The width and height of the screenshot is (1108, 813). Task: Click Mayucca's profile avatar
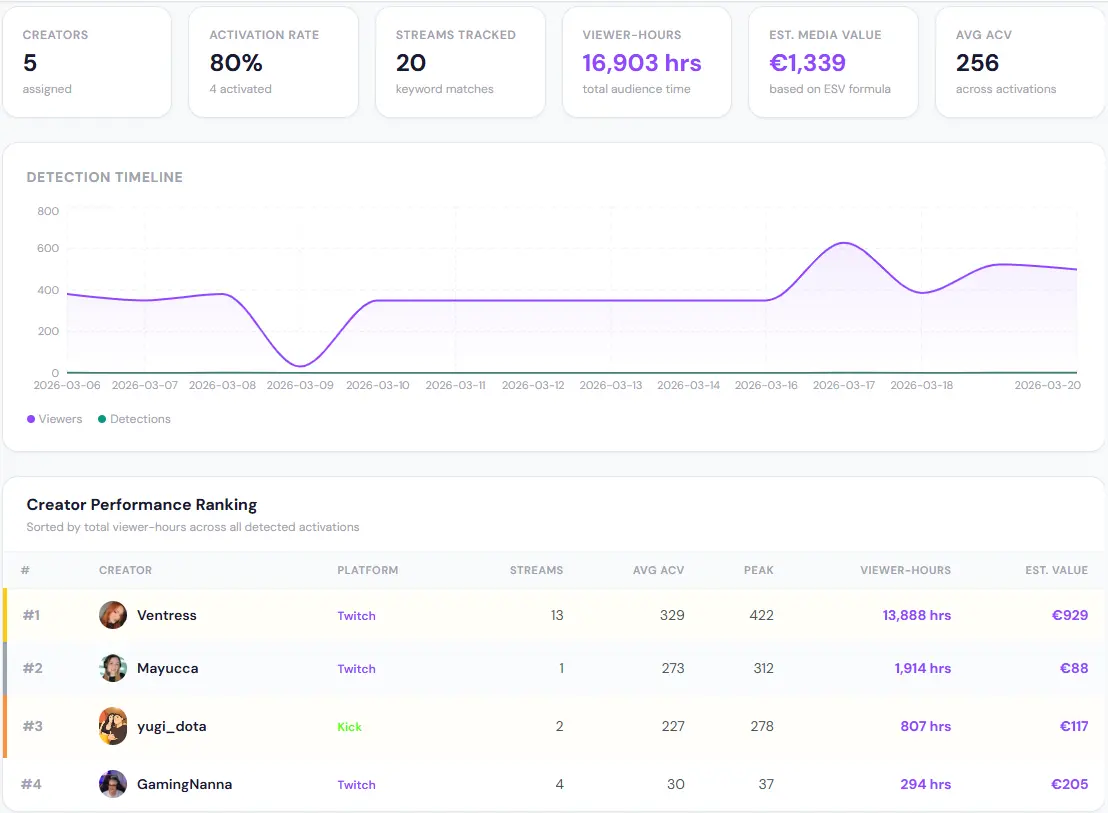(112, 668)
